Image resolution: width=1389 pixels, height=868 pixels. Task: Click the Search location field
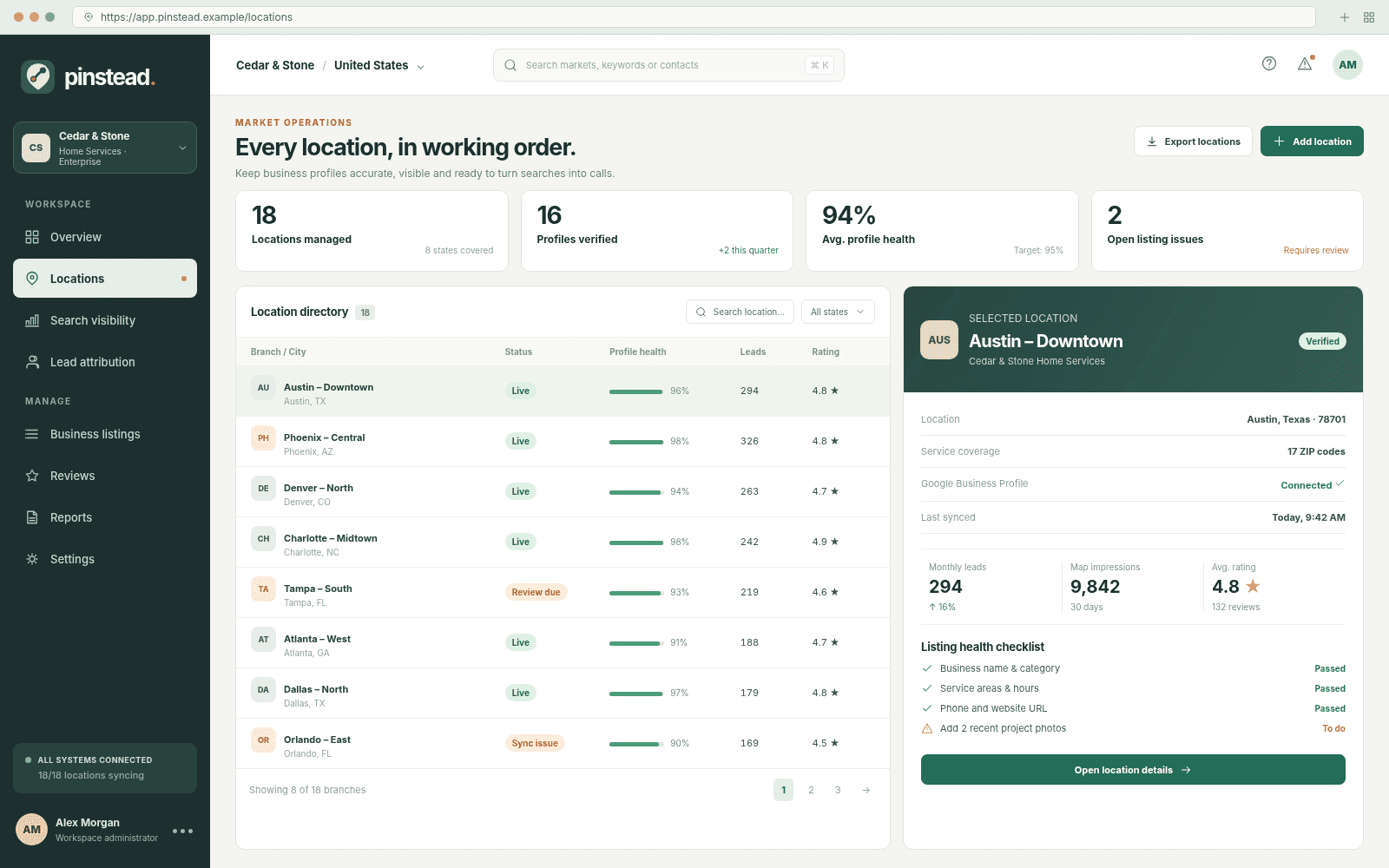coord(740,312)
